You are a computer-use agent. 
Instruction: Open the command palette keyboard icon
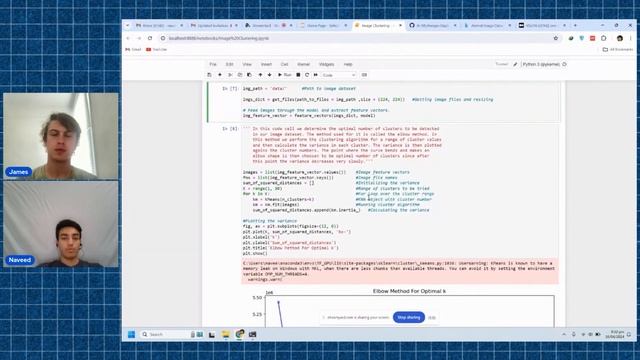point(364,75)
